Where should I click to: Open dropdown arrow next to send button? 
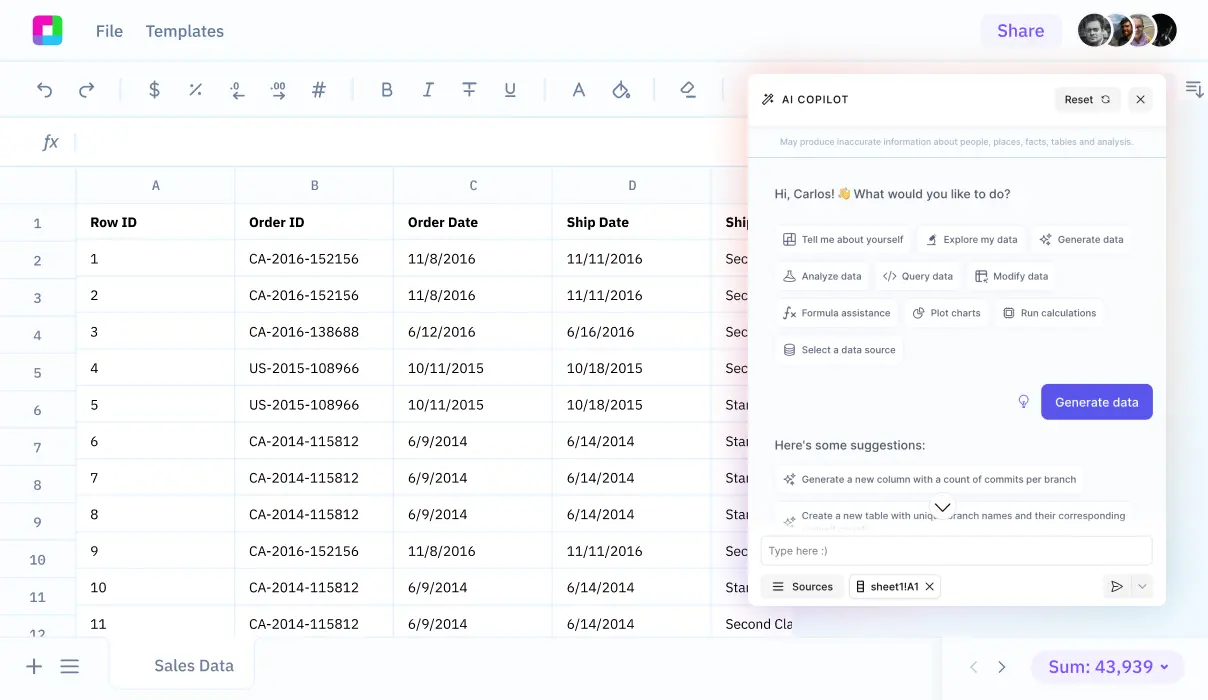click(x=1142, y=587)
